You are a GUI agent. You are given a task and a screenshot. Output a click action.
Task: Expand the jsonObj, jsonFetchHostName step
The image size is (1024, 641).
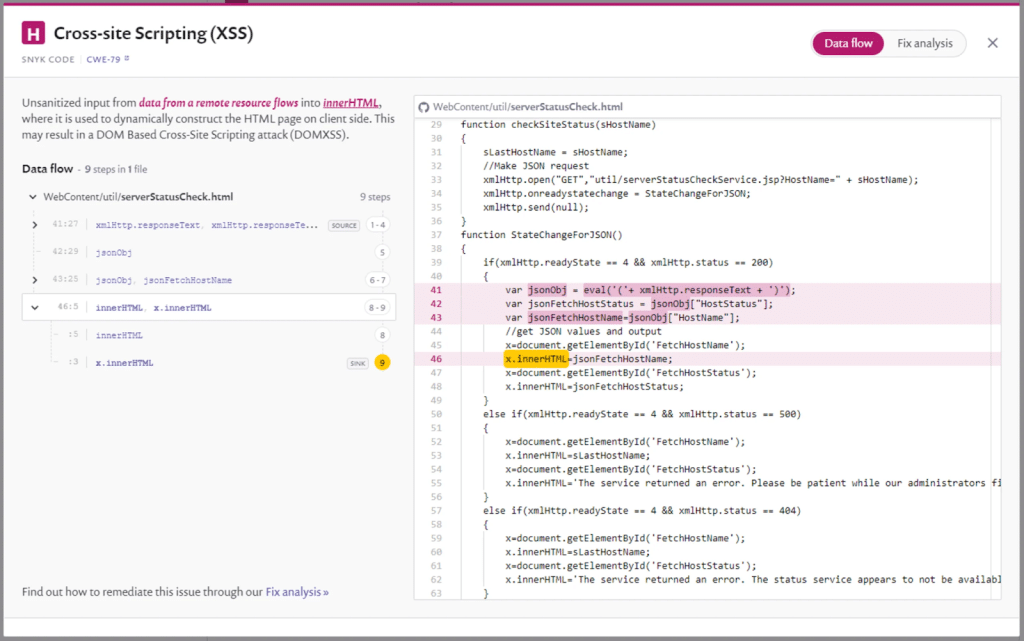coord(35,280)
